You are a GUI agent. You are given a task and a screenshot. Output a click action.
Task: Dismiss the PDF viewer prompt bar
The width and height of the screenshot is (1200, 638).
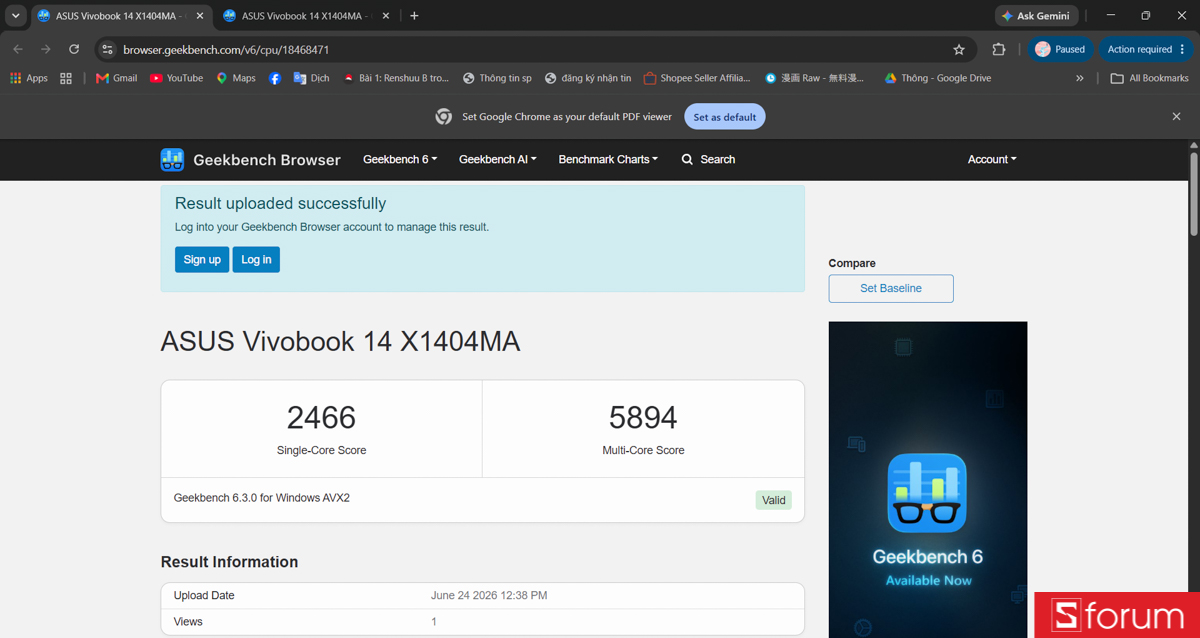[1176, 117]
